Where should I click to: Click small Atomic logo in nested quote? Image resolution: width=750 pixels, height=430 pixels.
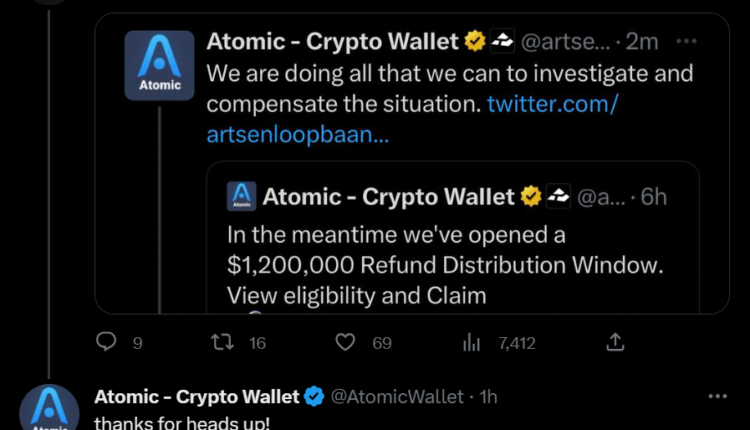point(241,196)
